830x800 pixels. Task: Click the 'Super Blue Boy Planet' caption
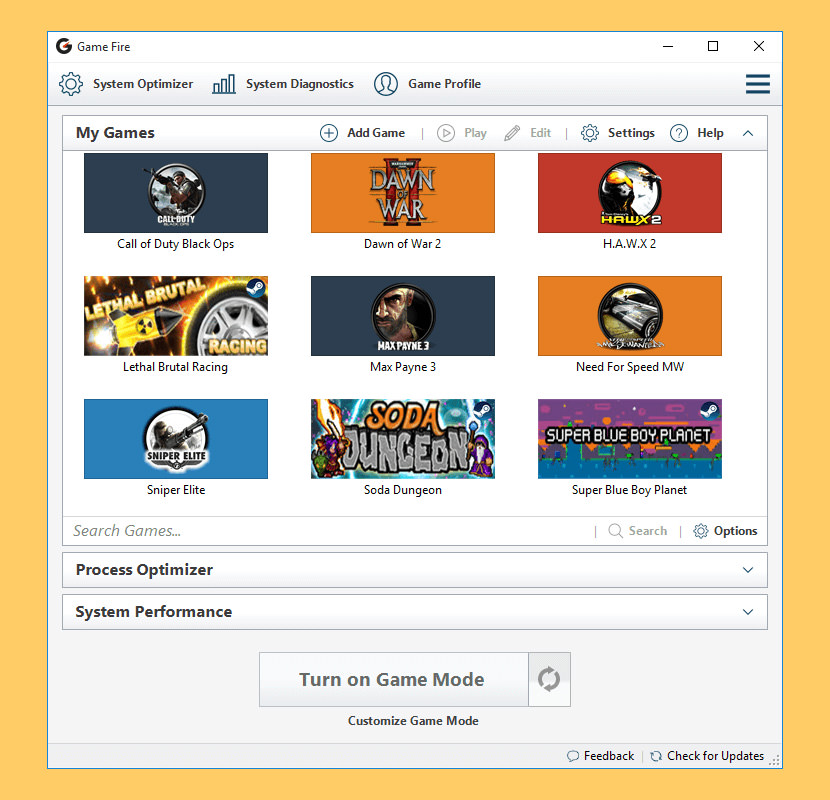point(629,490)
